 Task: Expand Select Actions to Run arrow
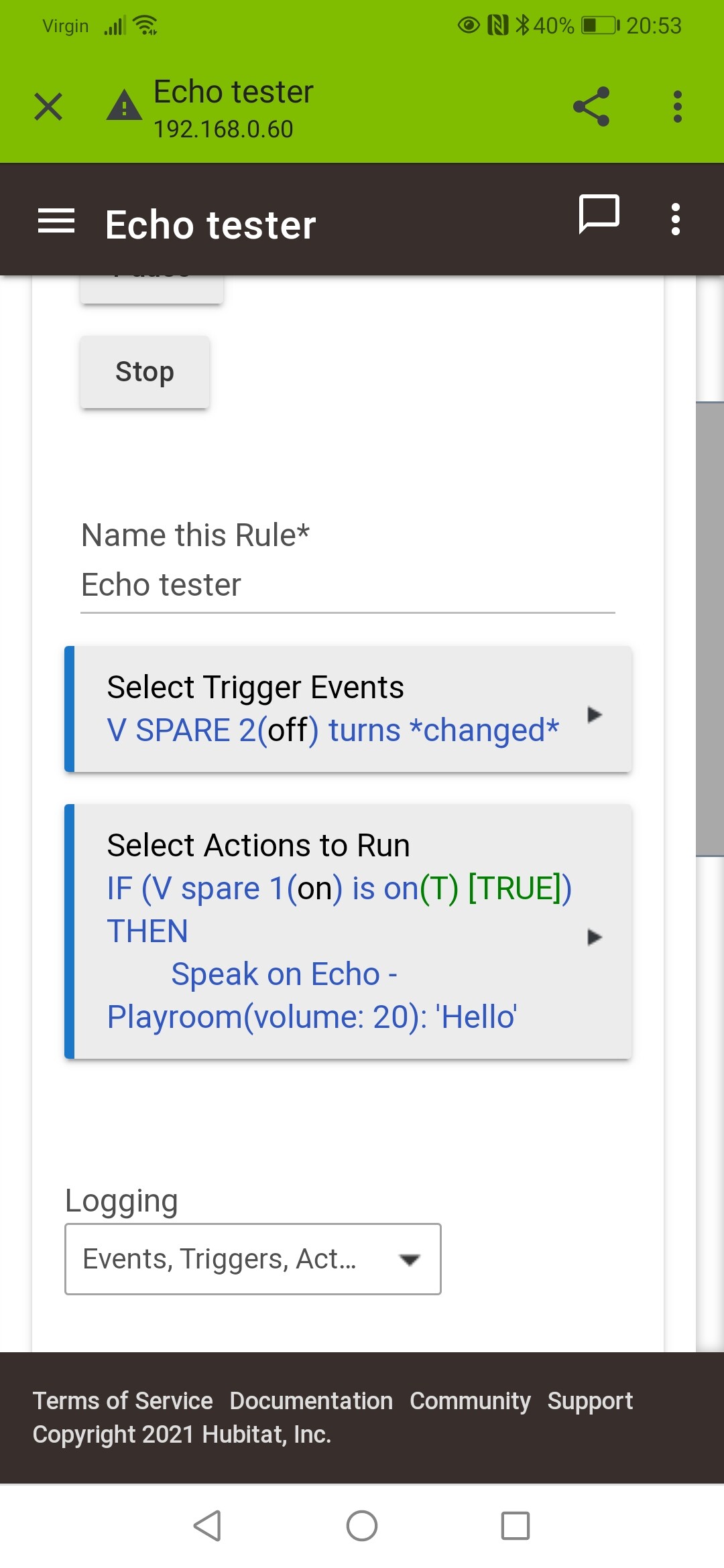coord(594,937)
